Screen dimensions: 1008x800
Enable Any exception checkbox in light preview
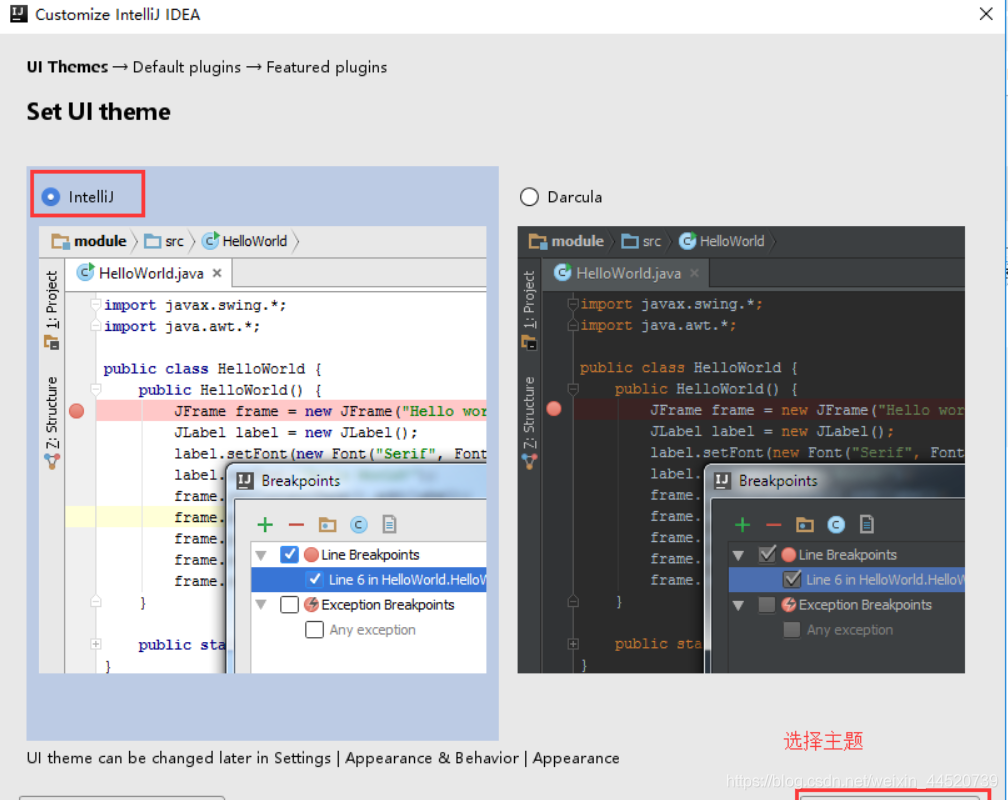314,630
